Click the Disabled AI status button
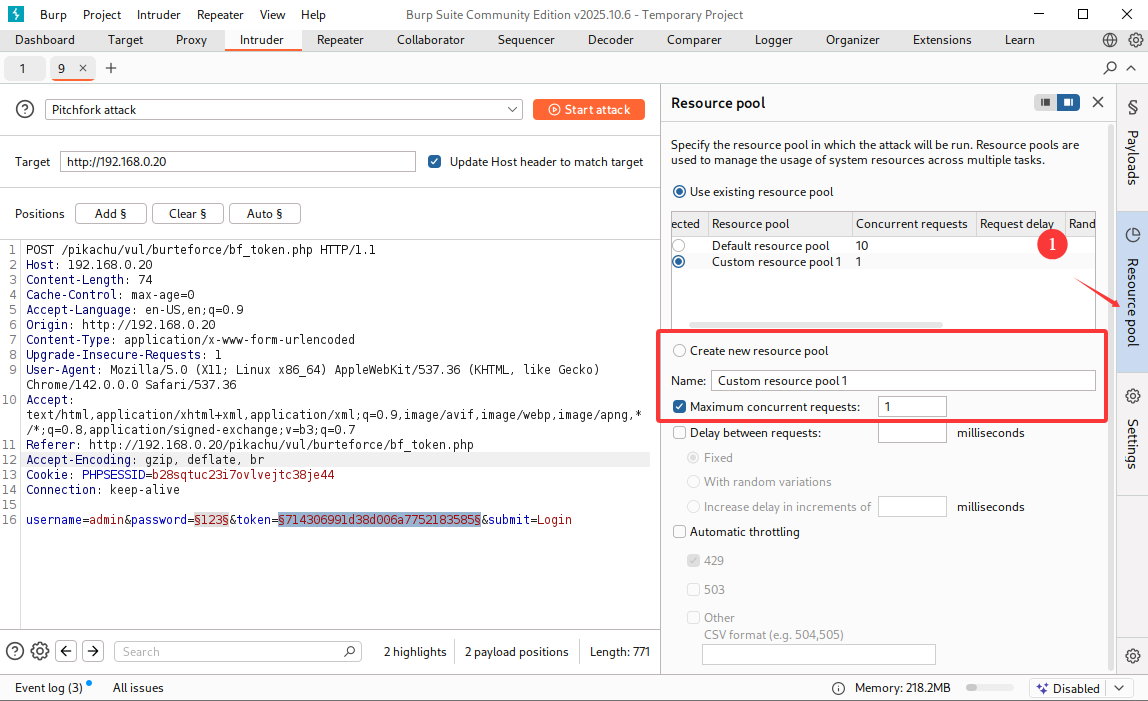Image resolution: width=1148 pixels, height=701 pixels. tap(1067, 689)
